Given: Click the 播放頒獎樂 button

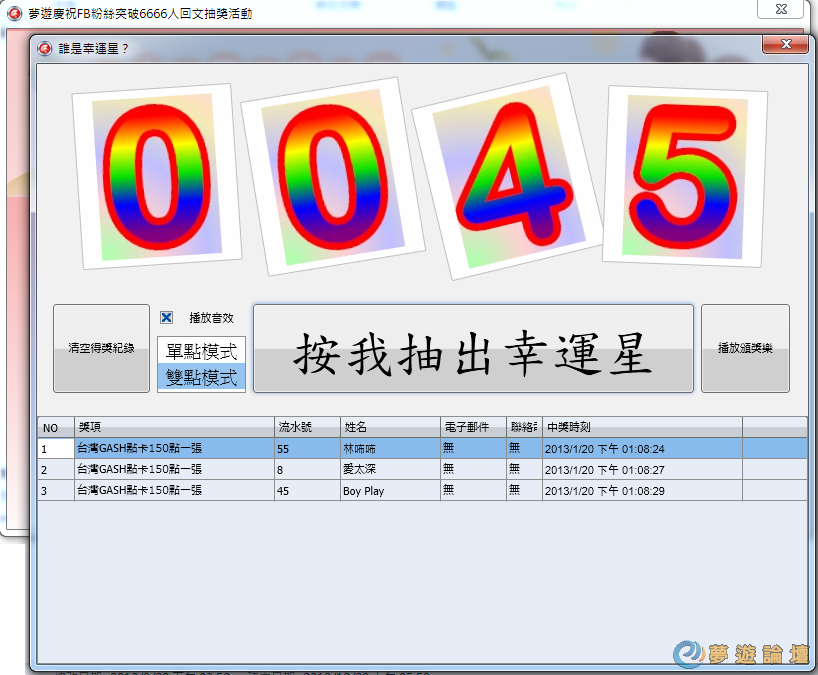Looking at the screenshot, I should tap(745, 349).
